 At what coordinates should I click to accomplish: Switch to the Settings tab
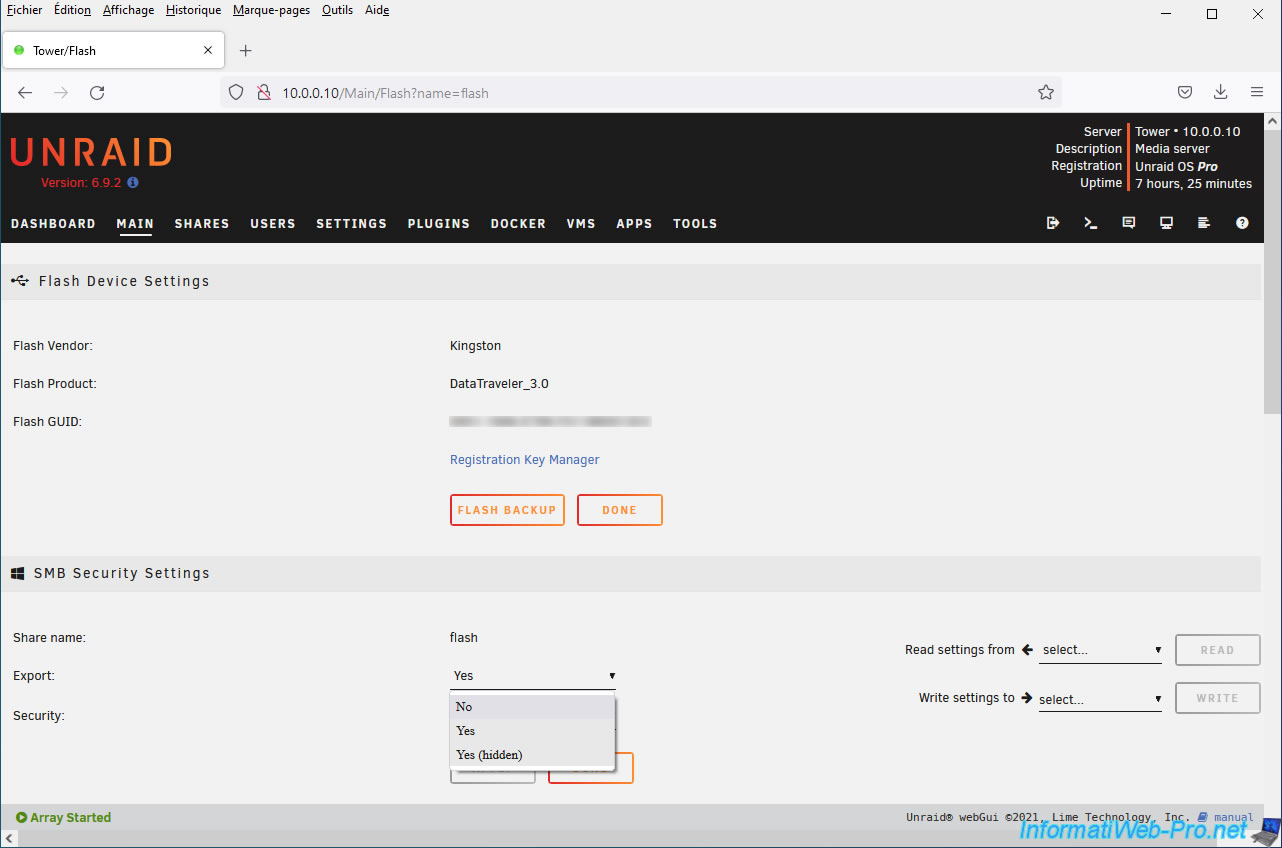pos(351,224)
